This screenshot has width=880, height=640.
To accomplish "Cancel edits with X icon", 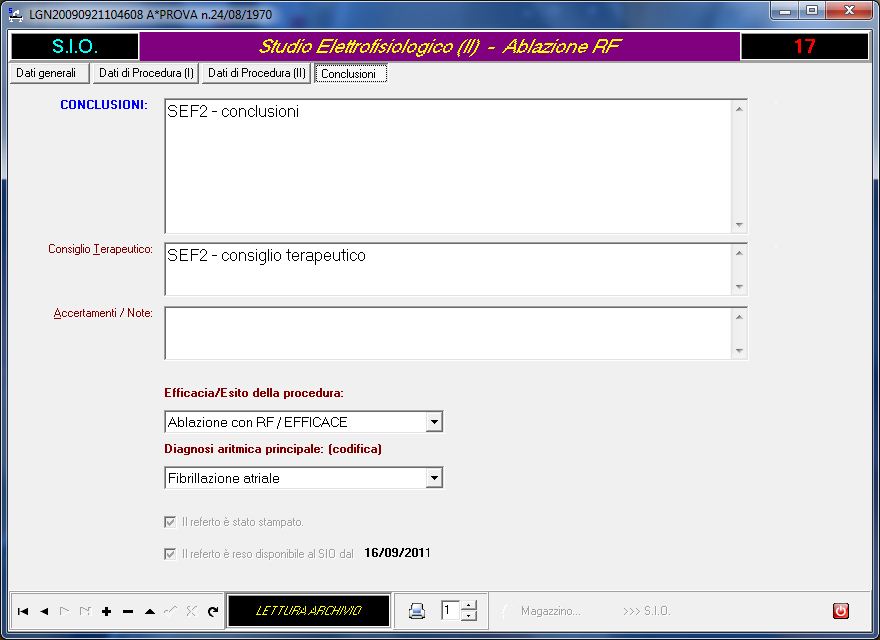I will [191, 611].
